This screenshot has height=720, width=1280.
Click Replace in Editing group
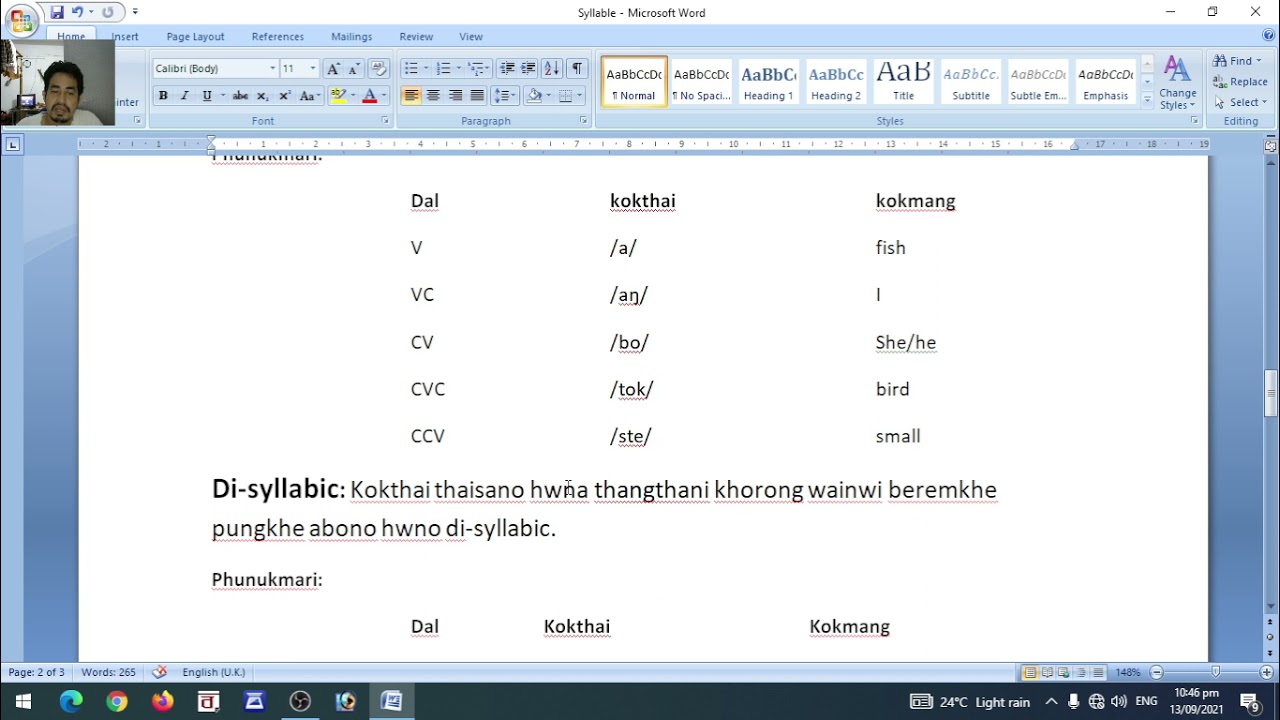[x=1240, y=82]
